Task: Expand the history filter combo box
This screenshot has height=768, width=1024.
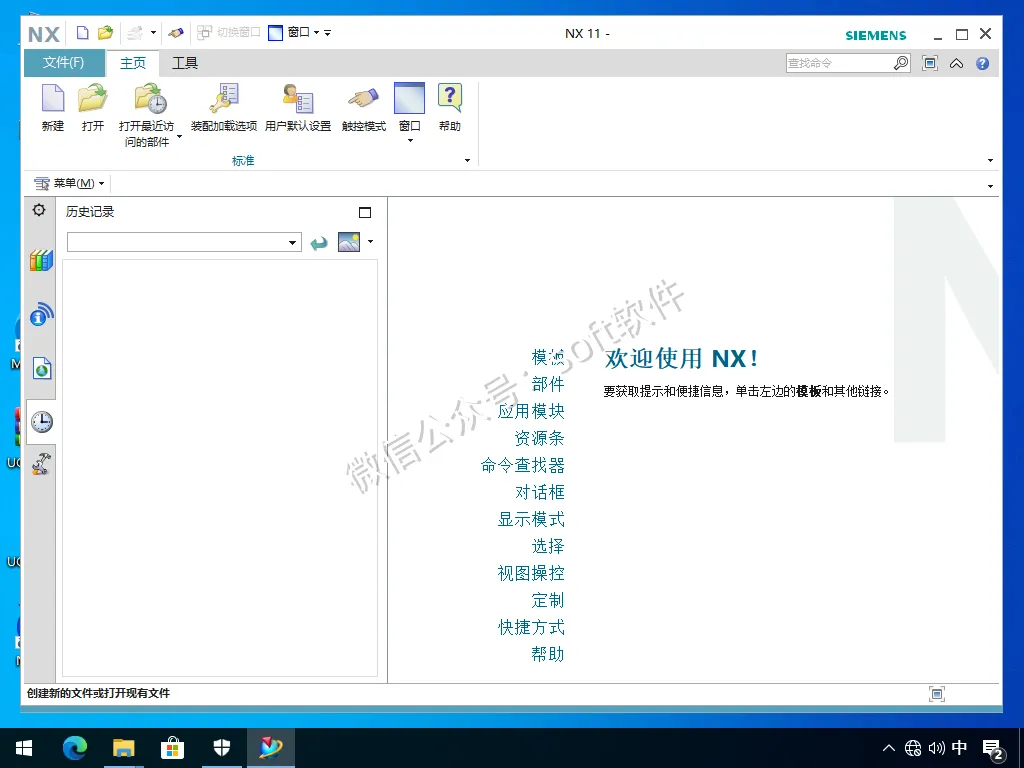Action: coord(292,243)
